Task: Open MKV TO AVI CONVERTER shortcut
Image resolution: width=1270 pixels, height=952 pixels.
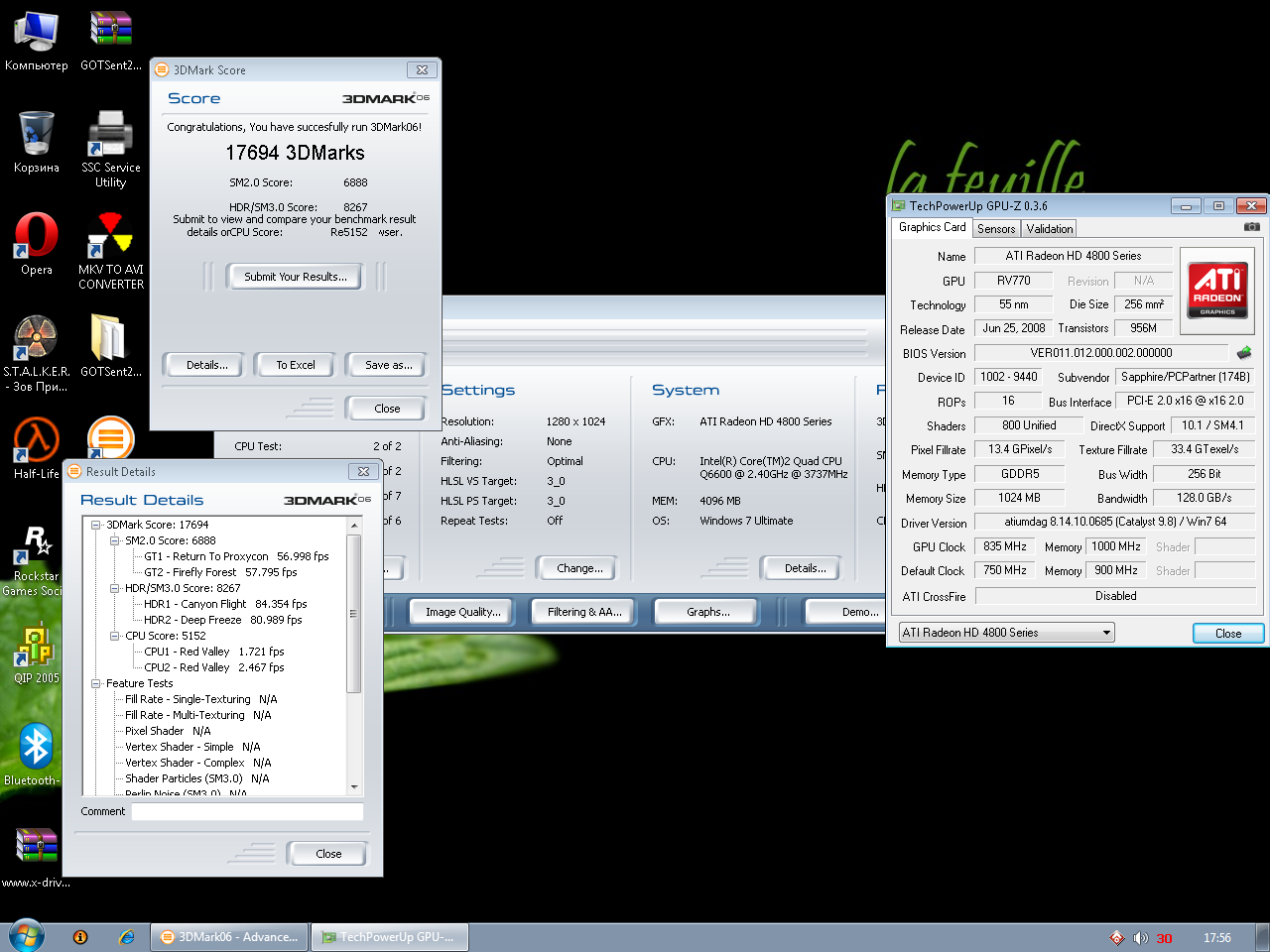Action: [110, 250]
